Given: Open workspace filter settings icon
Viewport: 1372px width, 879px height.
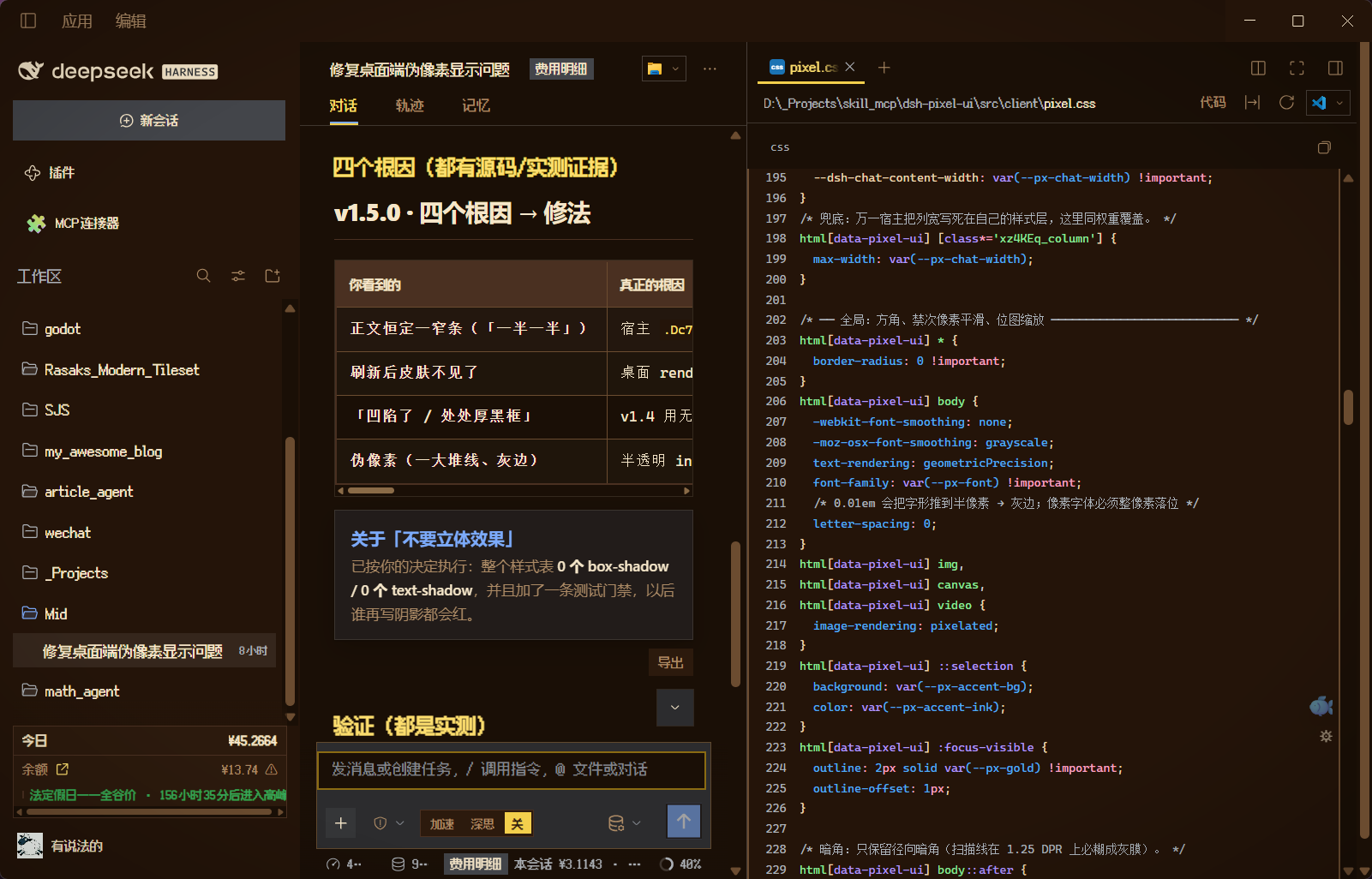Looking at the screenshot, I should tap(238, 276).
